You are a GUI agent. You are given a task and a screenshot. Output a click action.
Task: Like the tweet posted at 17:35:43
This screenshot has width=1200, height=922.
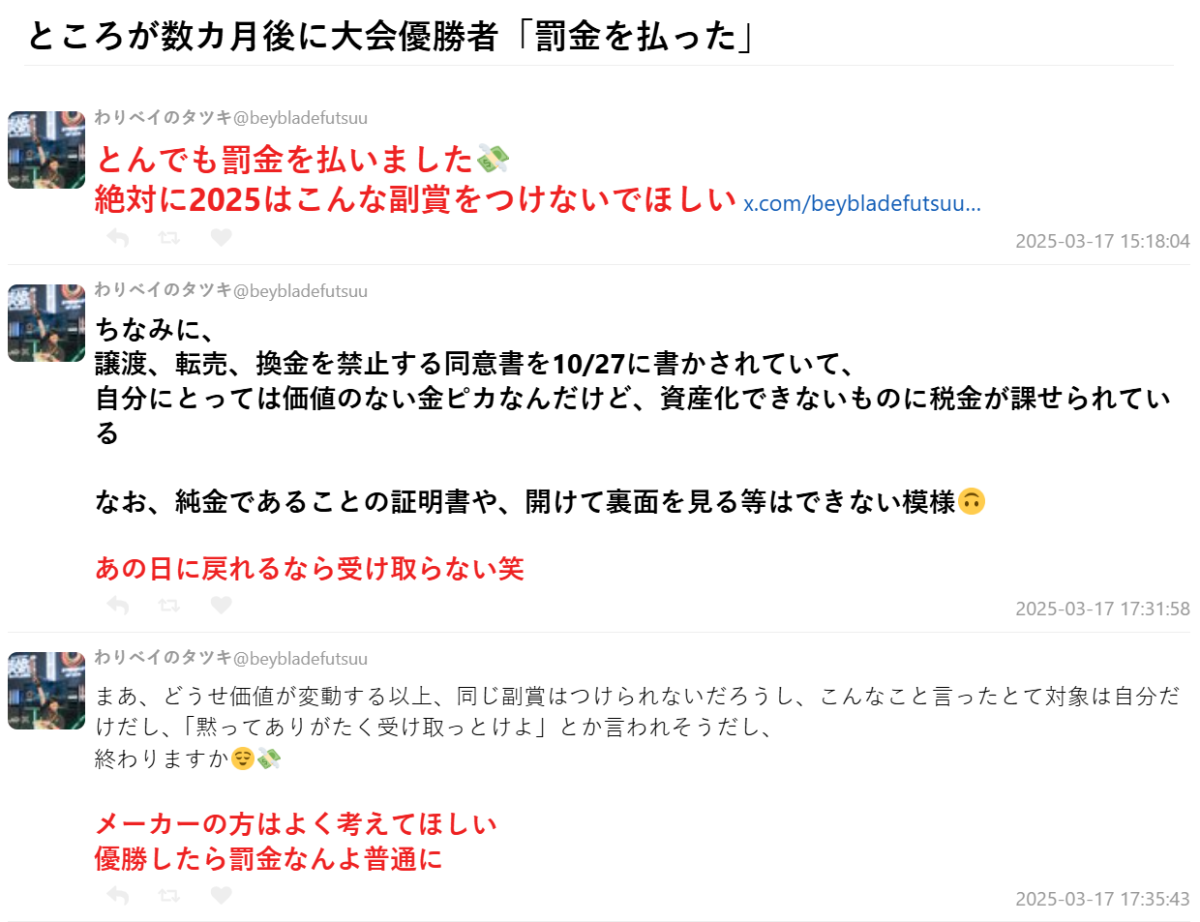(x=221, y=894)
